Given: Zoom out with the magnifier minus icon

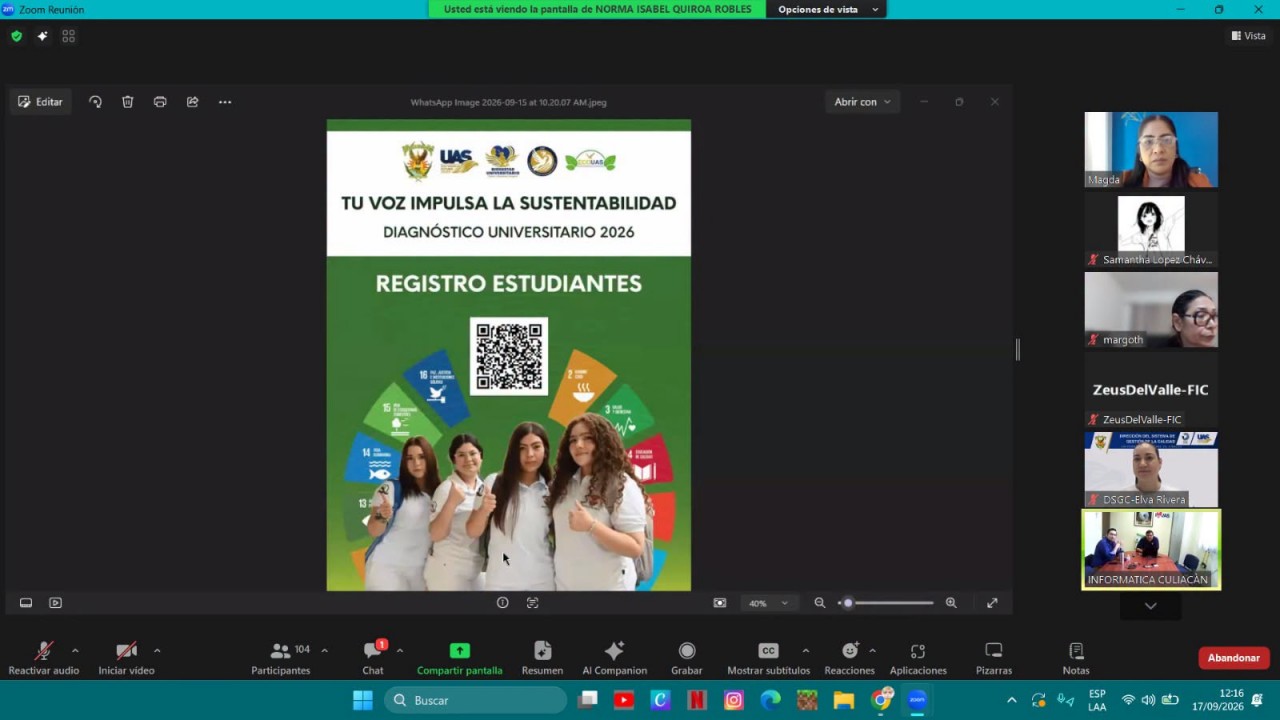Looking at the screenshot, I should [820, 603].
